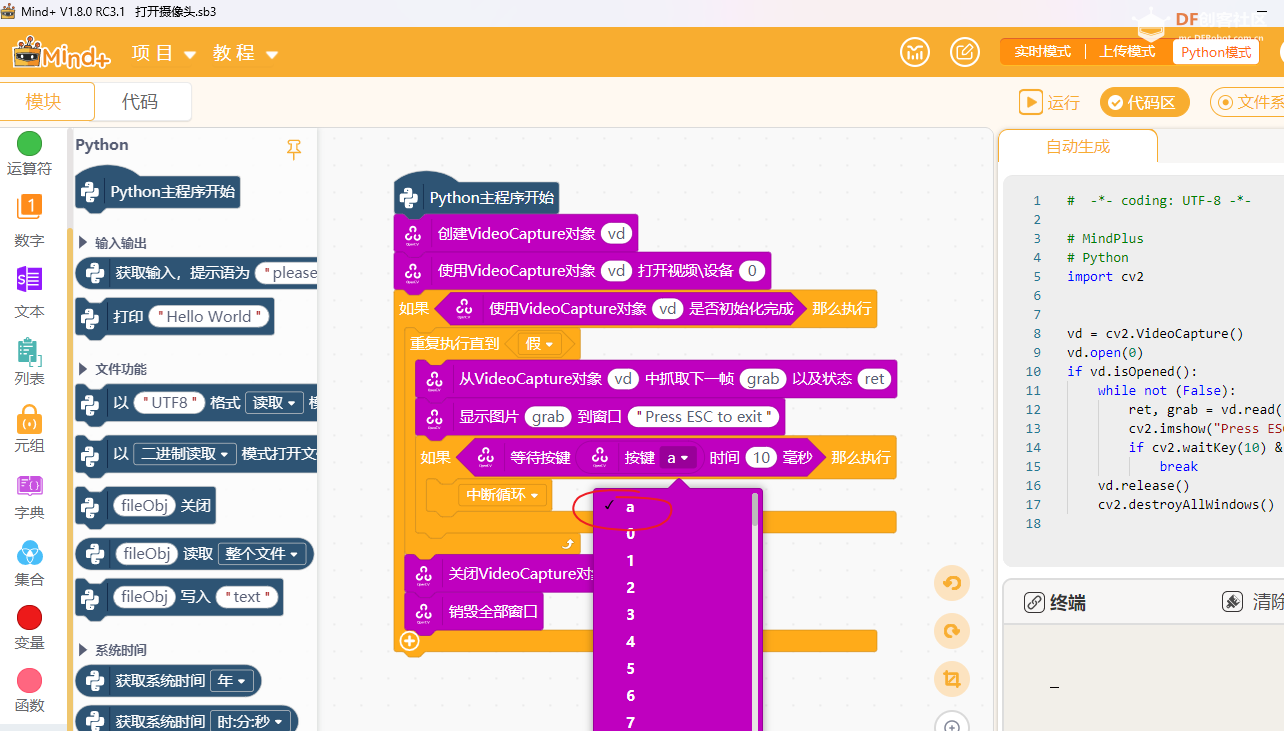This screenshot has height=731, width=1284.
Task: Open the 教程 tutorial menu
Action: 245,53
